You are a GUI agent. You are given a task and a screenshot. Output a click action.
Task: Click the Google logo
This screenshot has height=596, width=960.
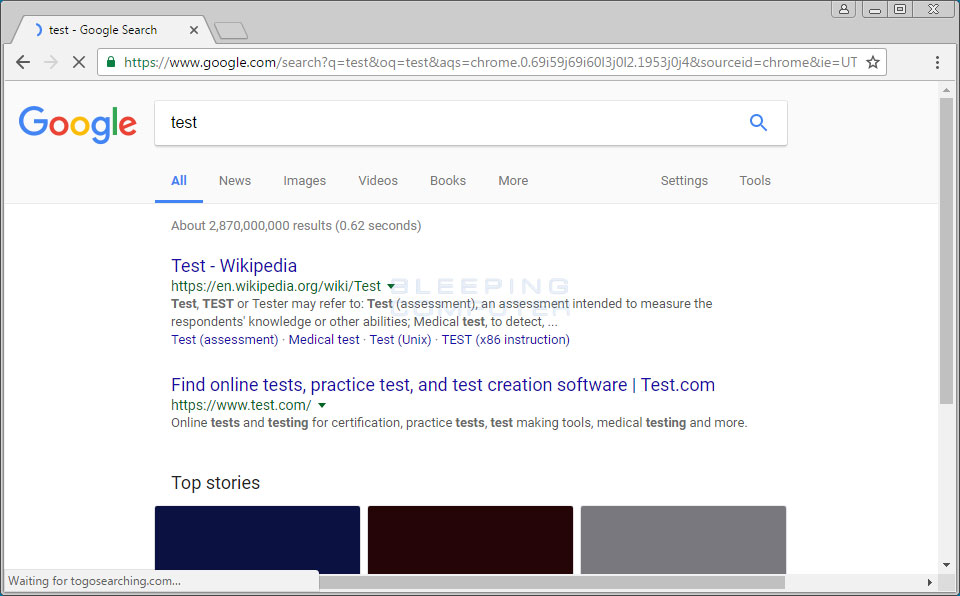pyautogui.click(x=78, y=124)
